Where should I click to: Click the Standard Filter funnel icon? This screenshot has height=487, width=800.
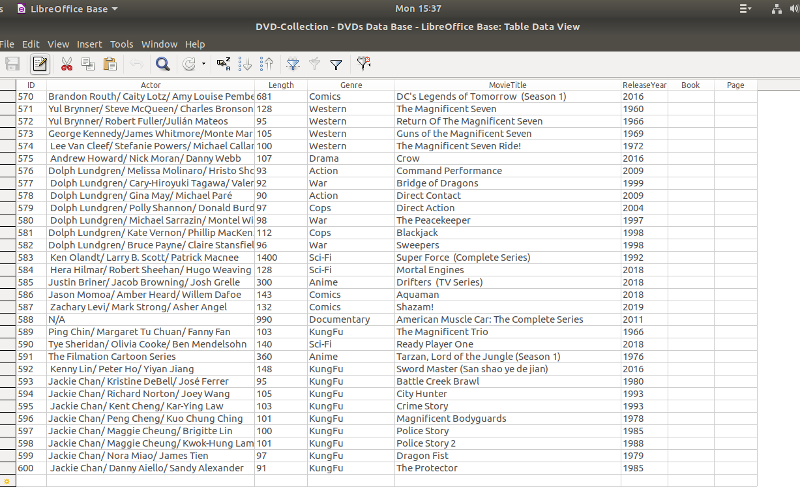click(x=336, y=64)
